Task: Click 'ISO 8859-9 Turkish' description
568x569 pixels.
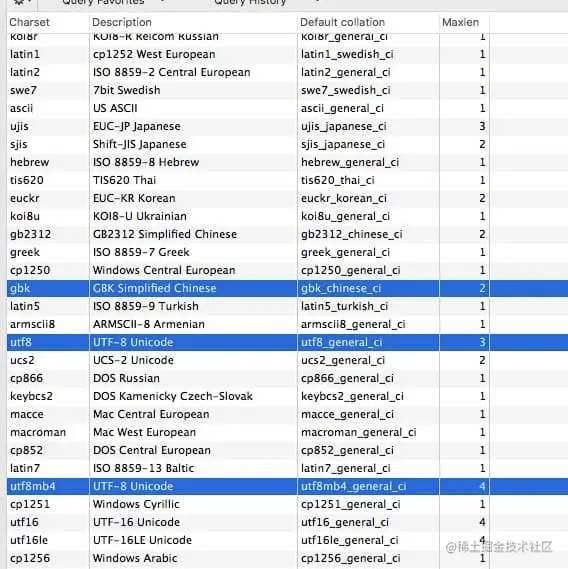Action: coord(146,306)
